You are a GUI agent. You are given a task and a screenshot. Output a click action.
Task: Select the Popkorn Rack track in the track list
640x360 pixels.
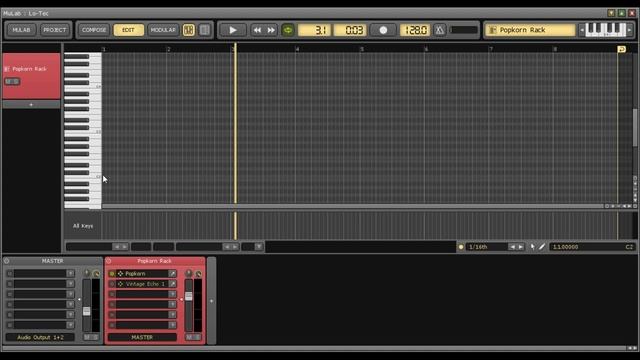tap(32, 76)
